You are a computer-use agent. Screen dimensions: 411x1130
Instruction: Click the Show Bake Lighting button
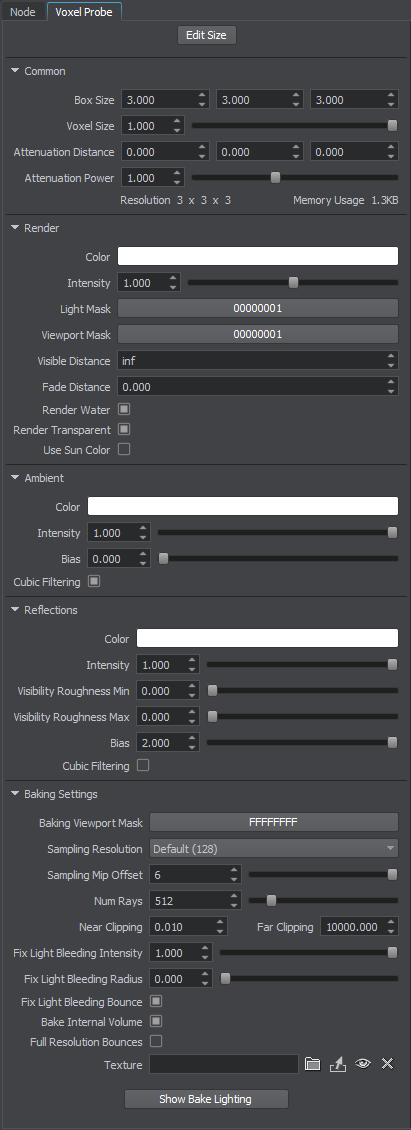point(206,1099)
